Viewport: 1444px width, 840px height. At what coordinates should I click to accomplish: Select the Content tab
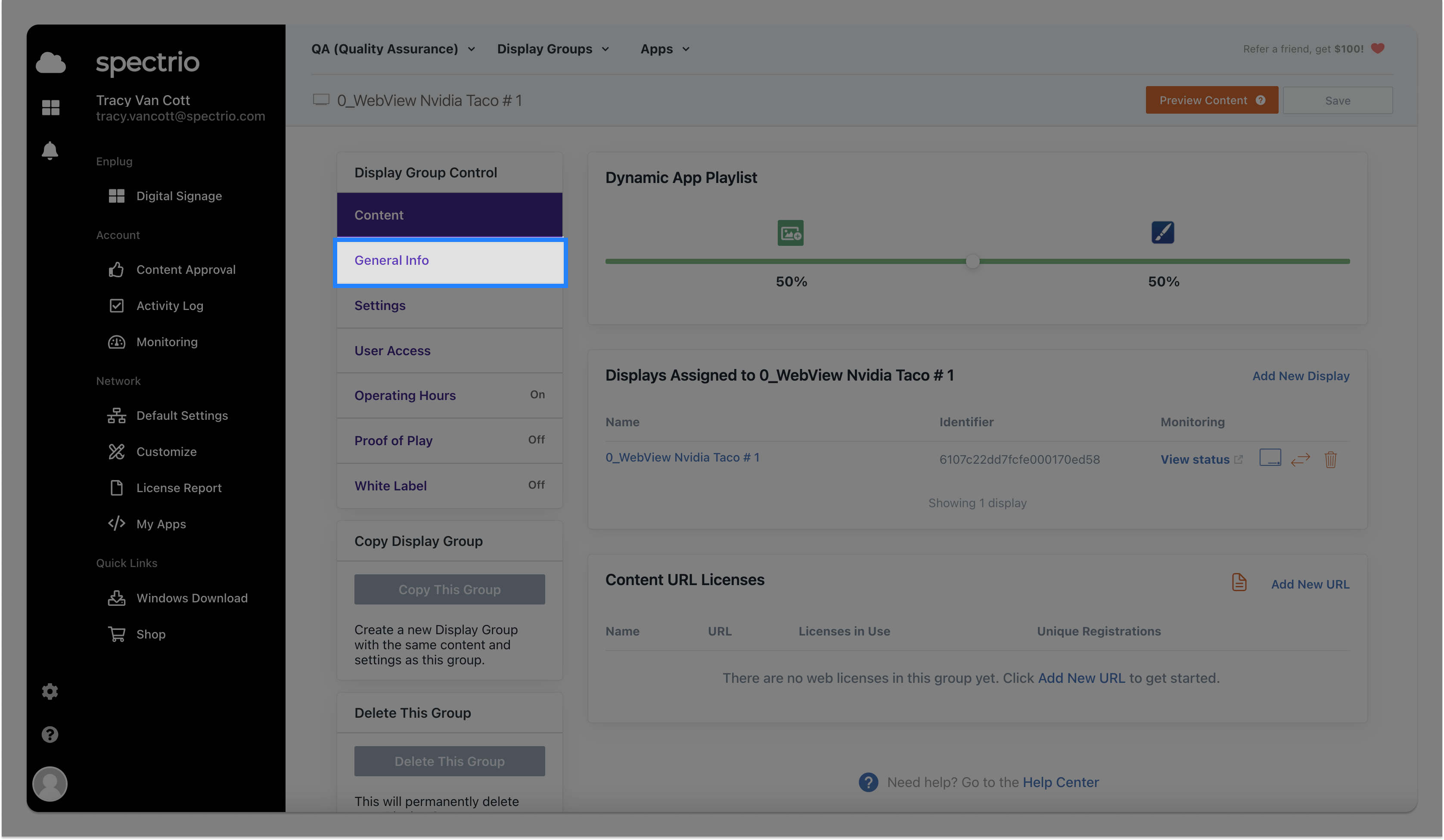point(449,215)
